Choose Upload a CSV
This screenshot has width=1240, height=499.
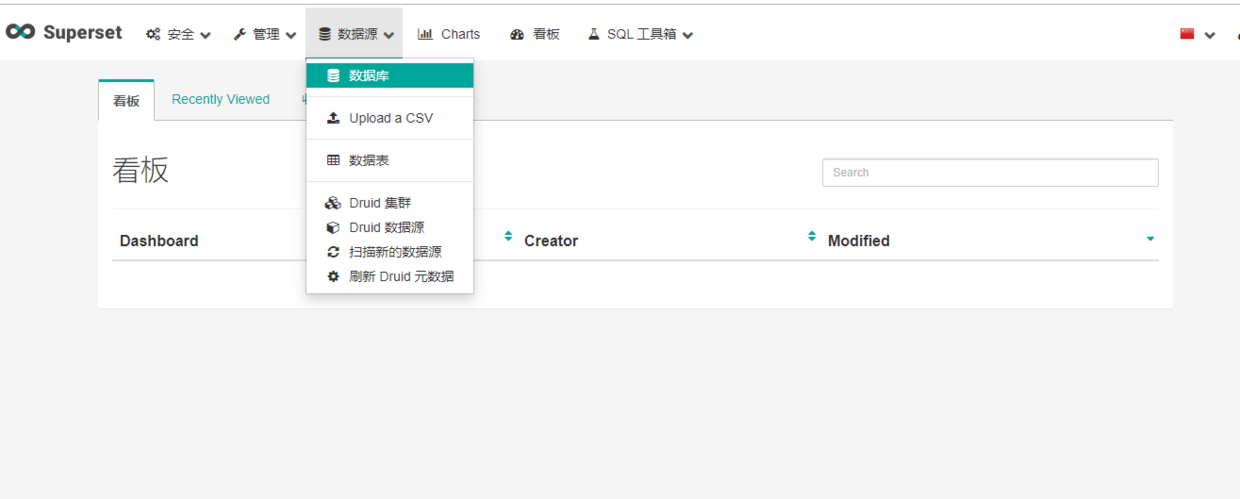pyautogui.click(x=390, y=118)
